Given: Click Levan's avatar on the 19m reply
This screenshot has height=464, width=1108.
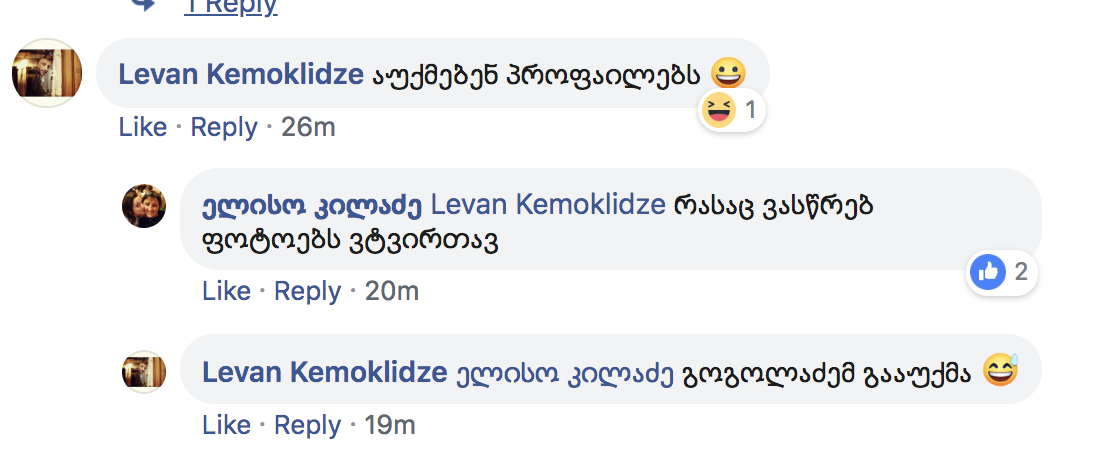Looking at the screenshot, I should (x=144, y=372).
